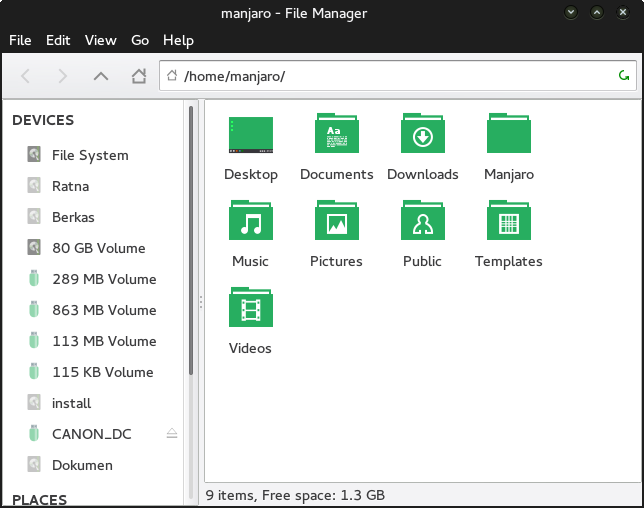Select the Desktop folder icon
The height and width of the screenshot is (508, 644).
coord(251,135)
